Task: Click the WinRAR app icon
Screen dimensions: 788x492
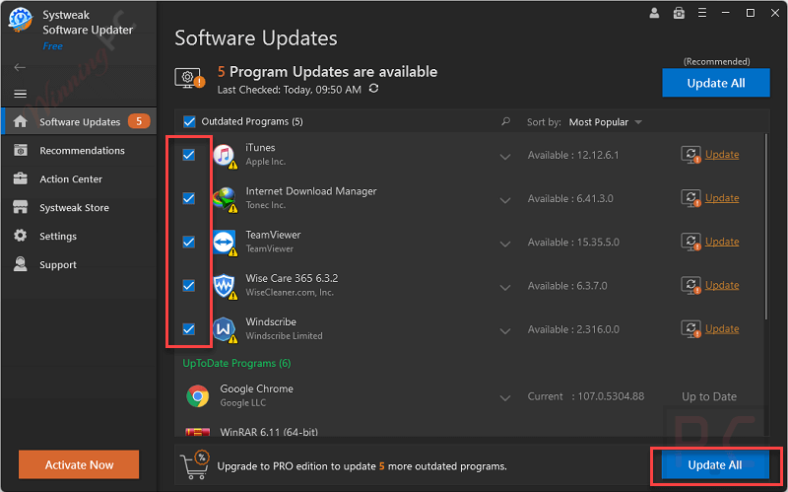Action: coord(198,432)
